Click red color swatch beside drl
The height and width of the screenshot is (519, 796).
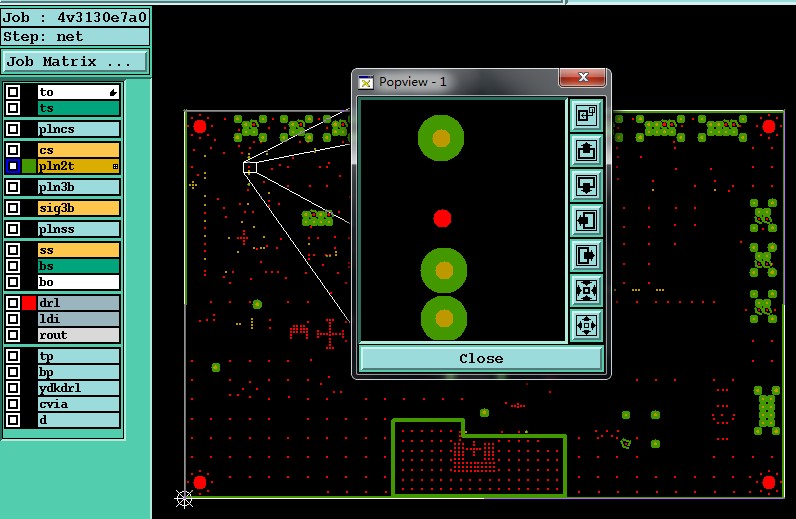29,303
